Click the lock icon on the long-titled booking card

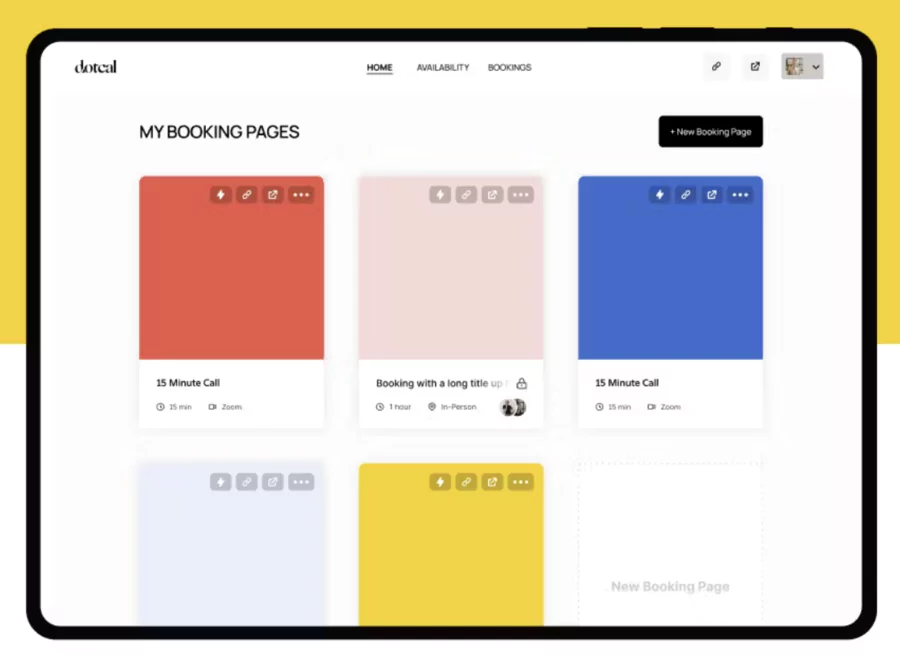click(521, 383)
